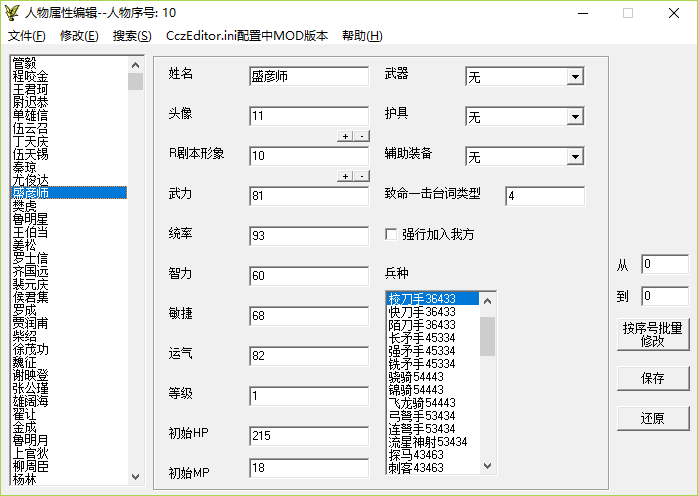The height and width of the screenshot is (496, 698).
Task: Click the R剧本形象 input field
Action: coord(309,156)
